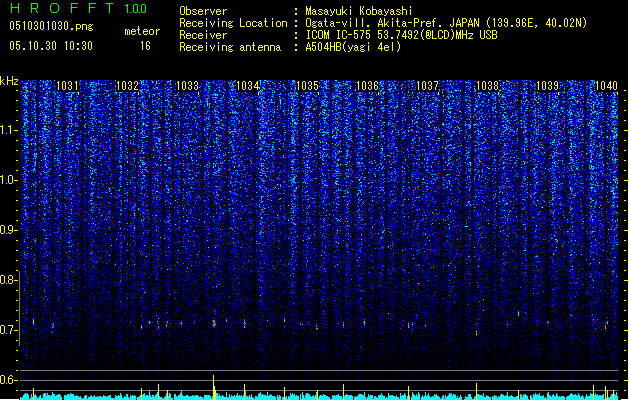629x400 pixels.
Task: Click the version number 1.0.0
Action: coord(136,9)
